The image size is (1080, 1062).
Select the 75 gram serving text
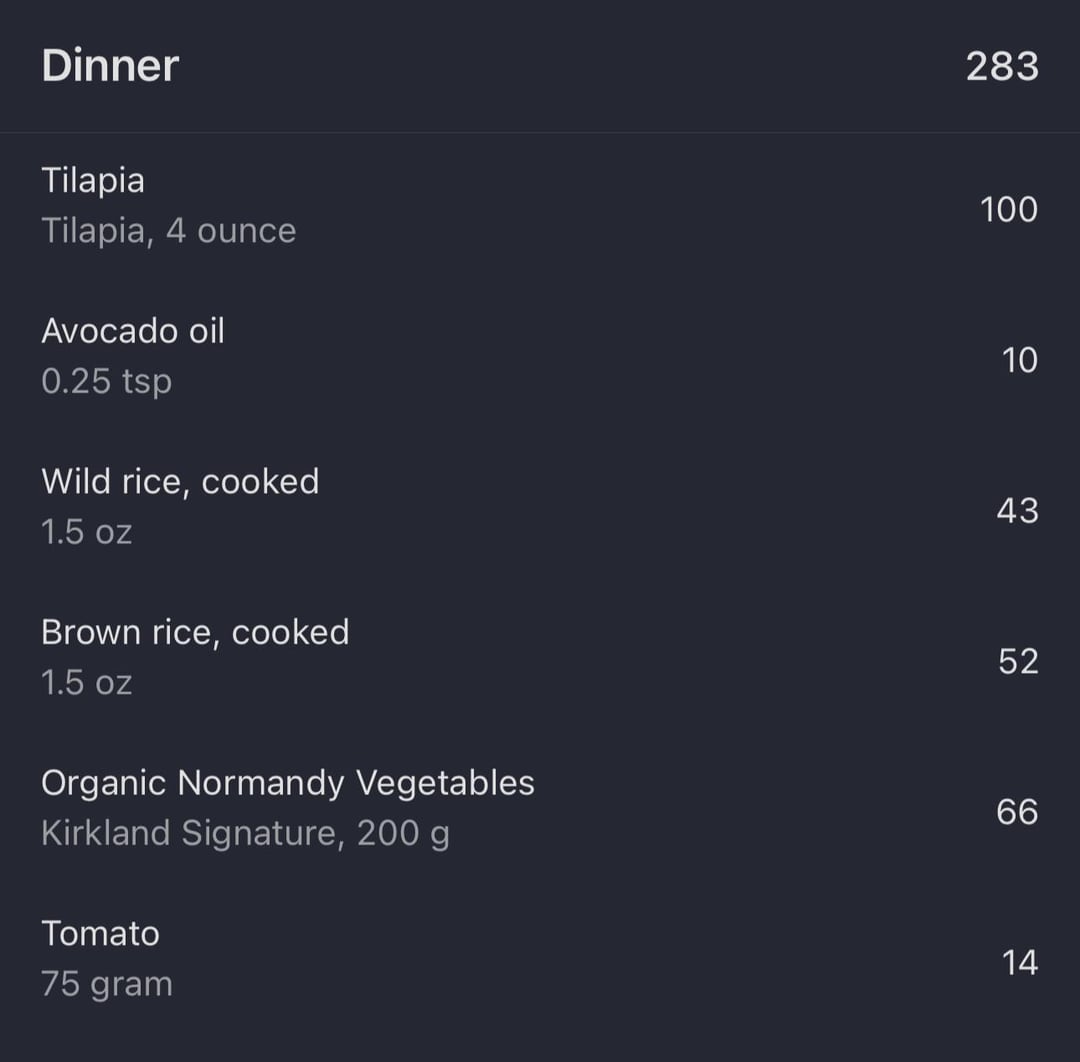click(x=107, y=985)
